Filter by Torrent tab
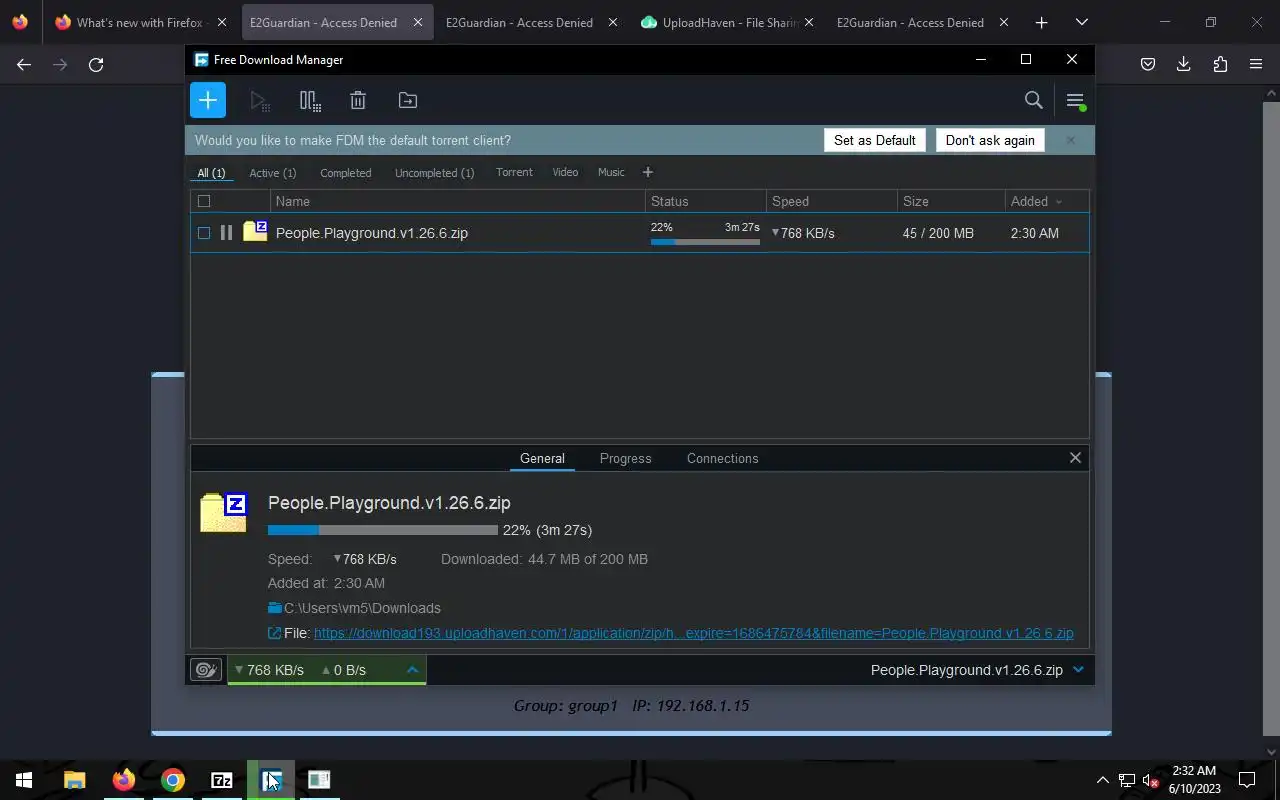1280x800 pixels. (514, 172)
